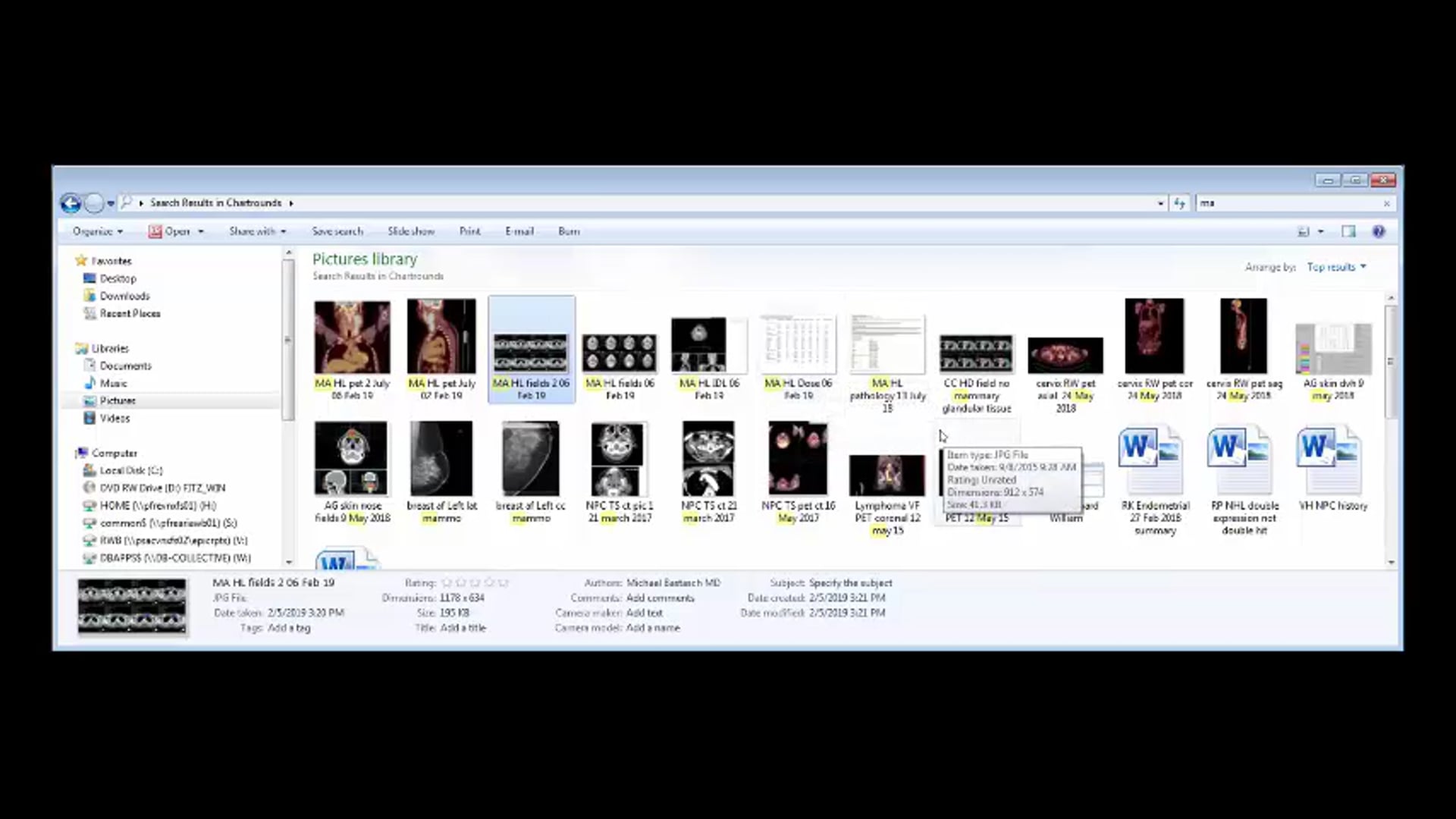The image size is (1456, 819).
Task: Click the Print toolbar button
Action: pyautogui.click(x=469, y=231)
